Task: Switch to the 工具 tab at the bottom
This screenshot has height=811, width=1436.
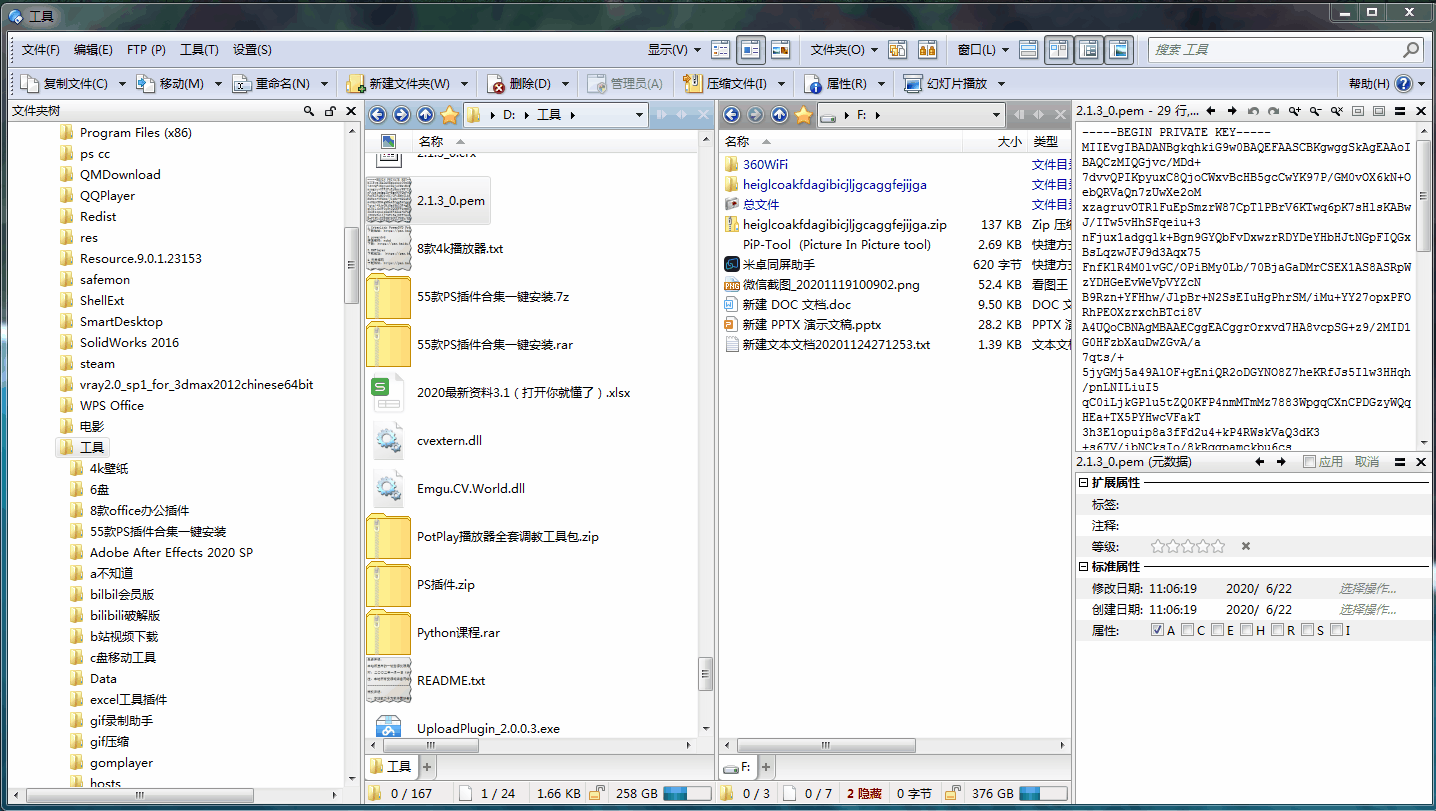Action: click(390, 766)
